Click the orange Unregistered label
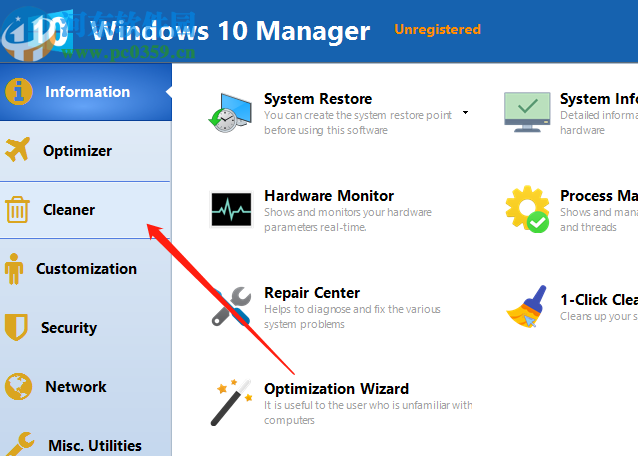Image resolution: width=638 pixels, height=456 pixels. [437, 29]
